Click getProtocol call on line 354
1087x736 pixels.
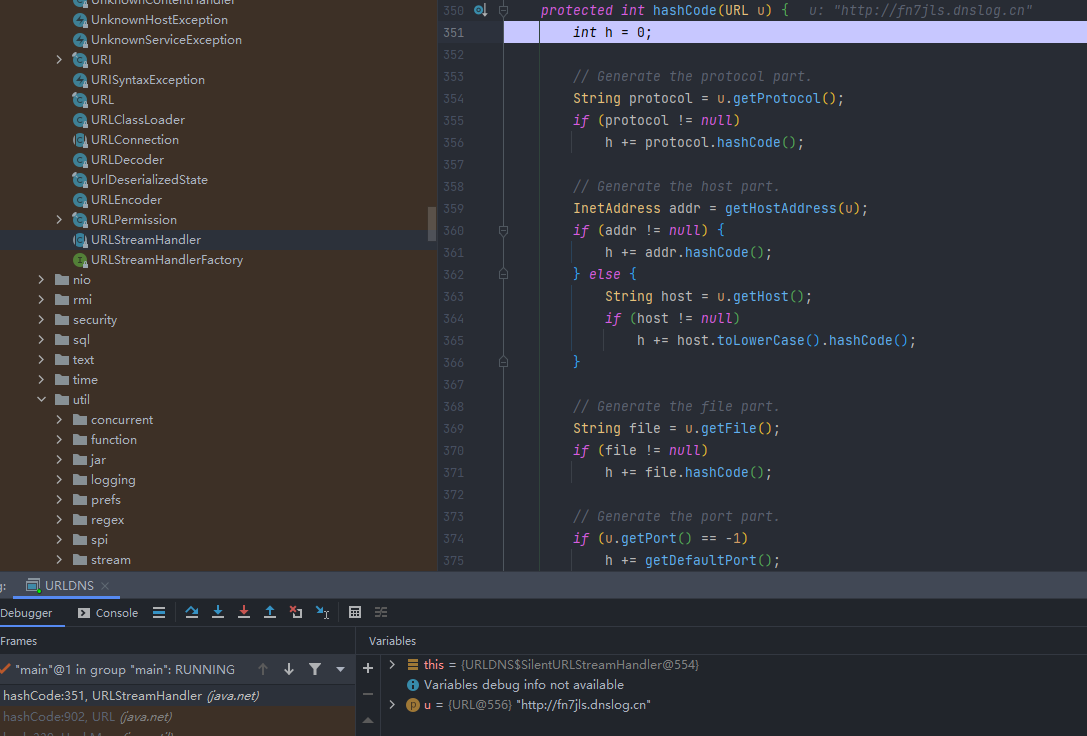(x=776, y=98)
